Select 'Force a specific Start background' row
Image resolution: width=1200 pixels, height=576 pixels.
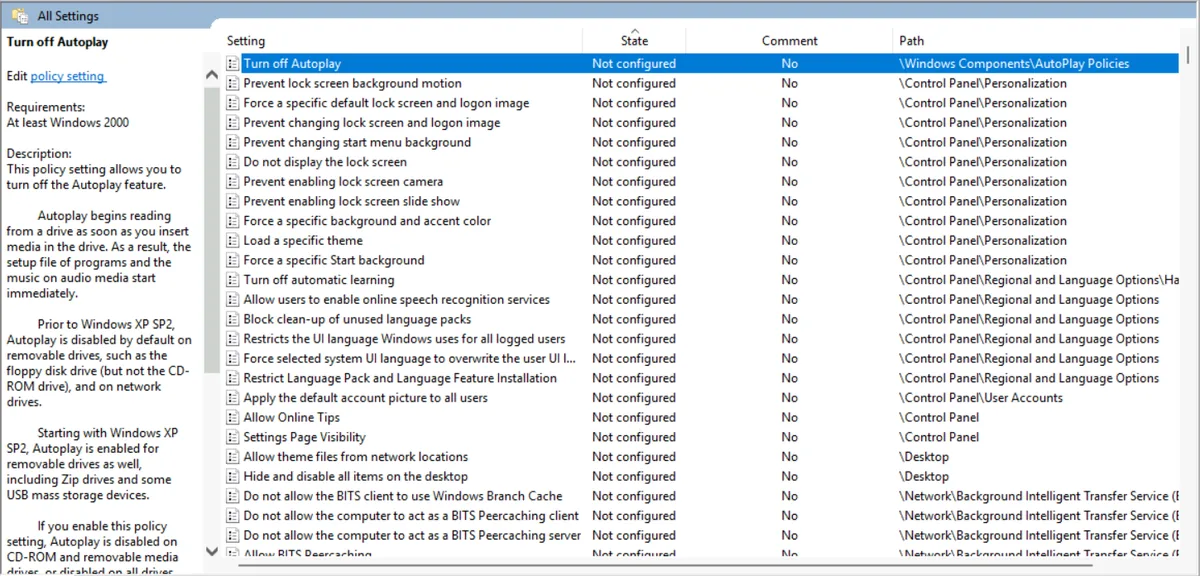[702, 260]
